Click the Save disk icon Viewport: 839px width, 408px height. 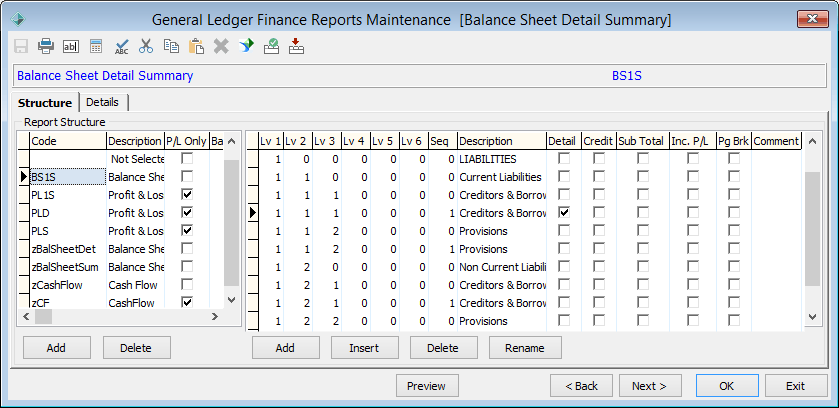pos(21,47)
